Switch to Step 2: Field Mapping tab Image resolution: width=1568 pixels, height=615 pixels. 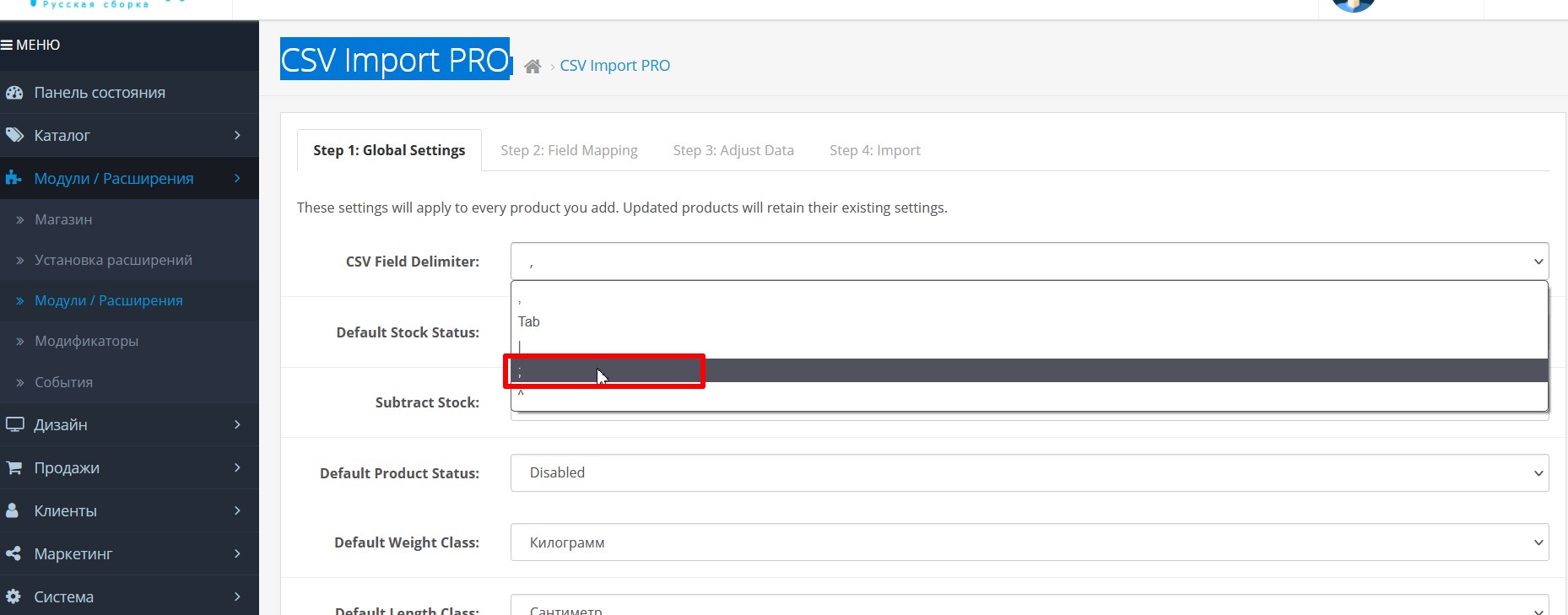(569, 150)
